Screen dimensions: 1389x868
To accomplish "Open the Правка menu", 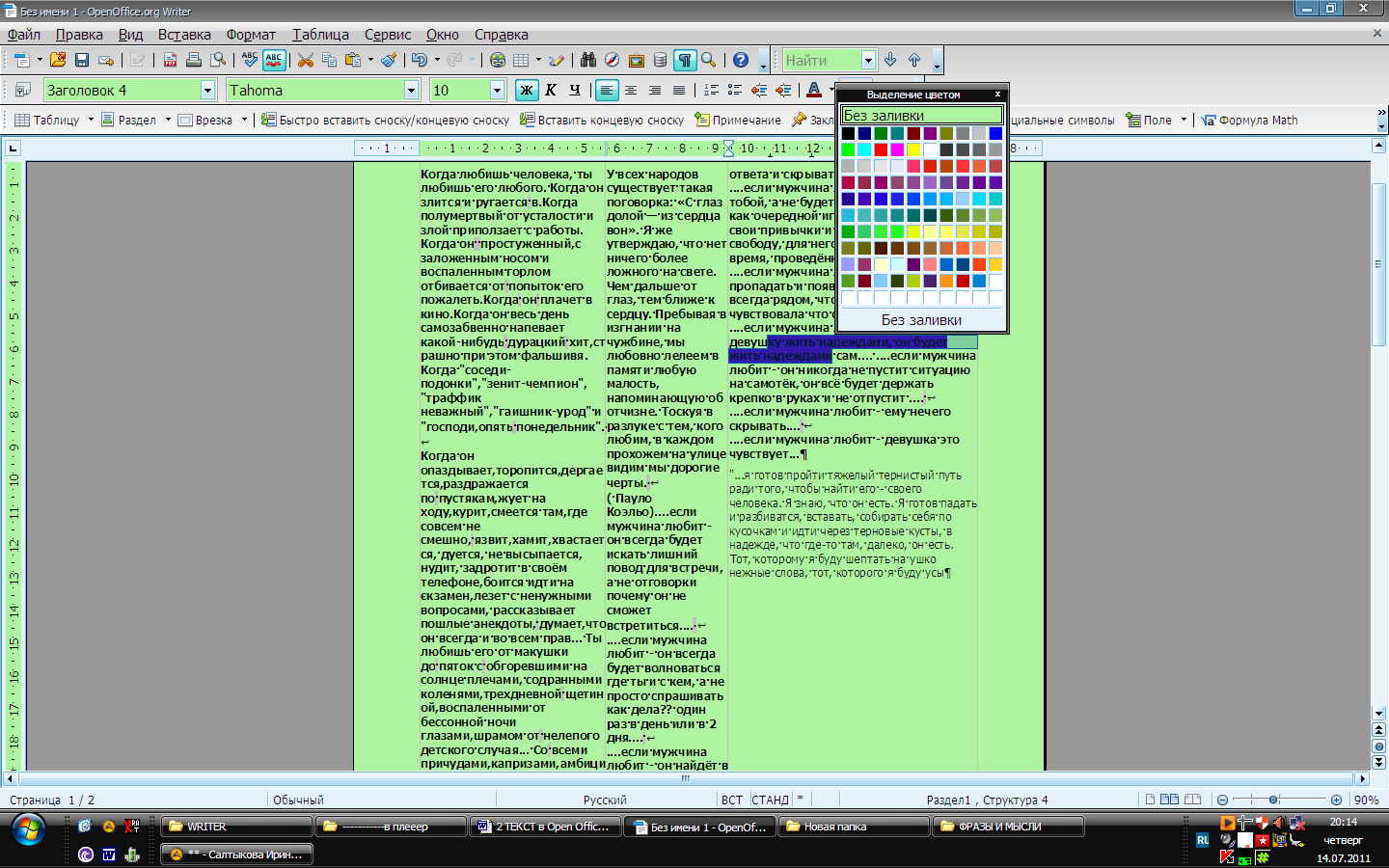I will (x=79, y=35).
